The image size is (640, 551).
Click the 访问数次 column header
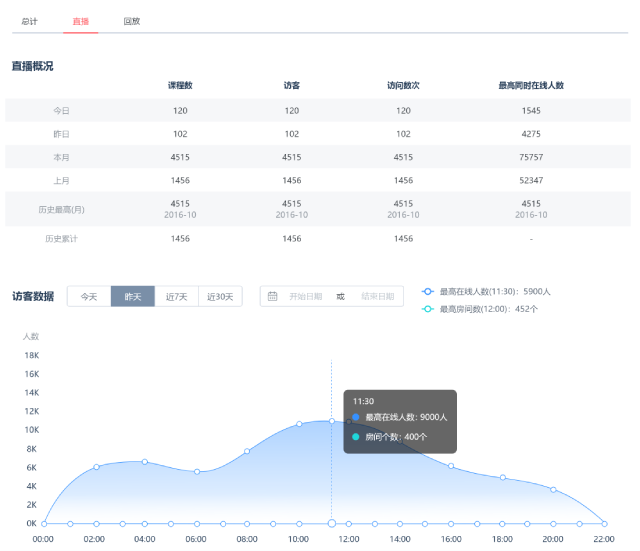tap(403, 85)
